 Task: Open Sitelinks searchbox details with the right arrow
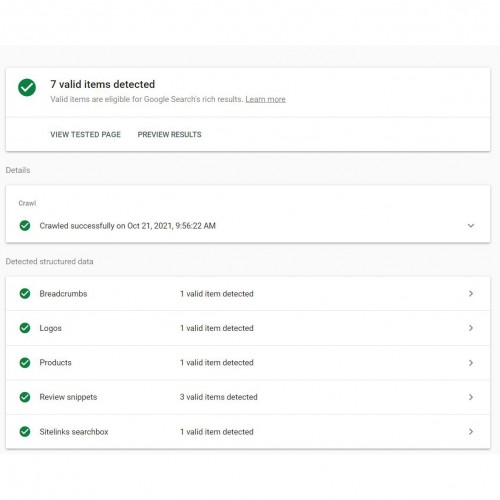tap(471, 432)
